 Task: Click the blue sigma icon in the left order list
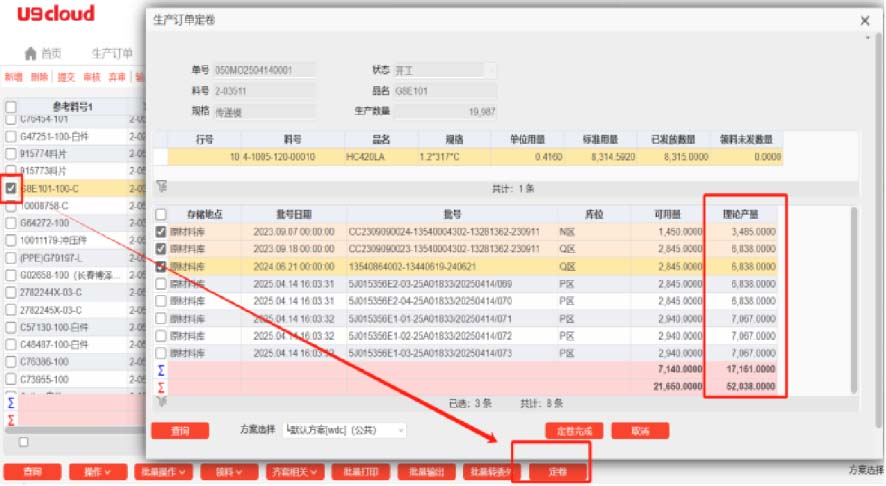[x=11, y=403]
